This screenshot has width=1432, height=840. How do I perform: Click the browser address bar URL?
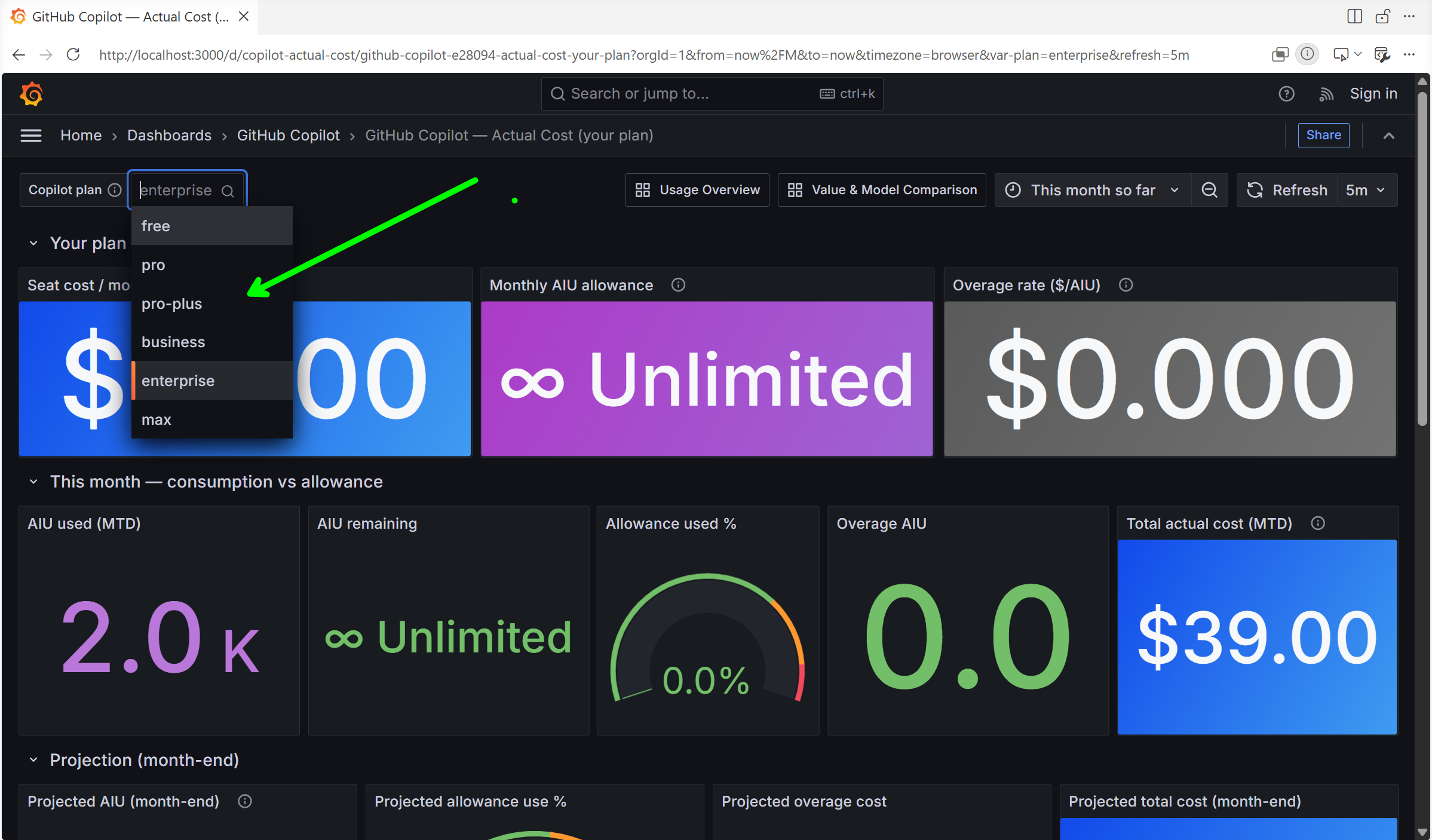pos(644,55)
